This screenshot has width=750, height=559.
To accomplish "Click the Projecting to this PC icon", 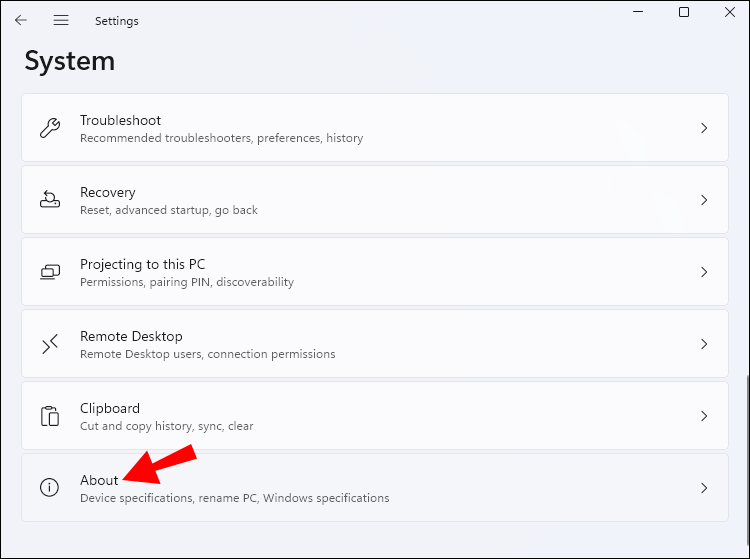I will [x=49, y=272].
